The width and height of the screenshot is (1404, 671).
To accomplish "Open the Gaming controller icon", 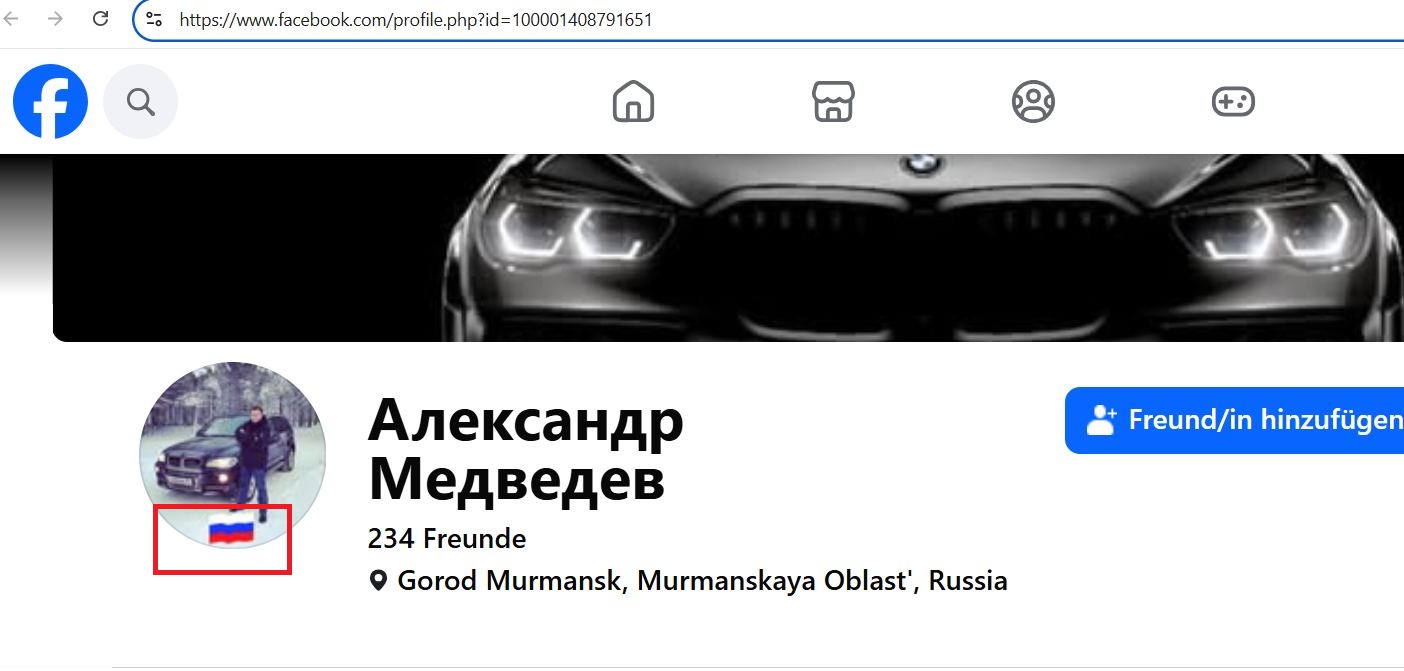I will pyautogui.click(x=1233, y=101).
